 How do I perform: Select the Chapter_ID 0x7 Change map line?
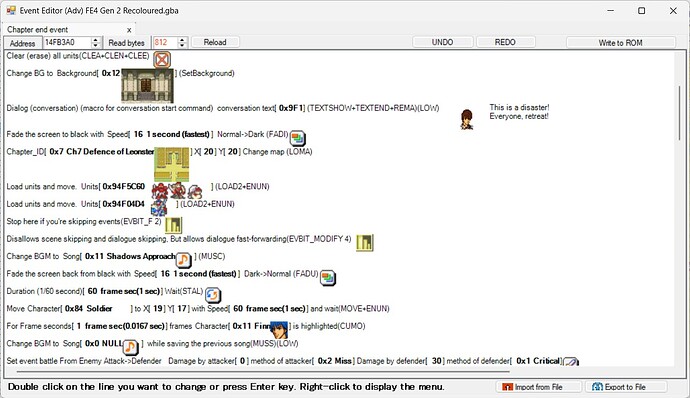point(159,151)
